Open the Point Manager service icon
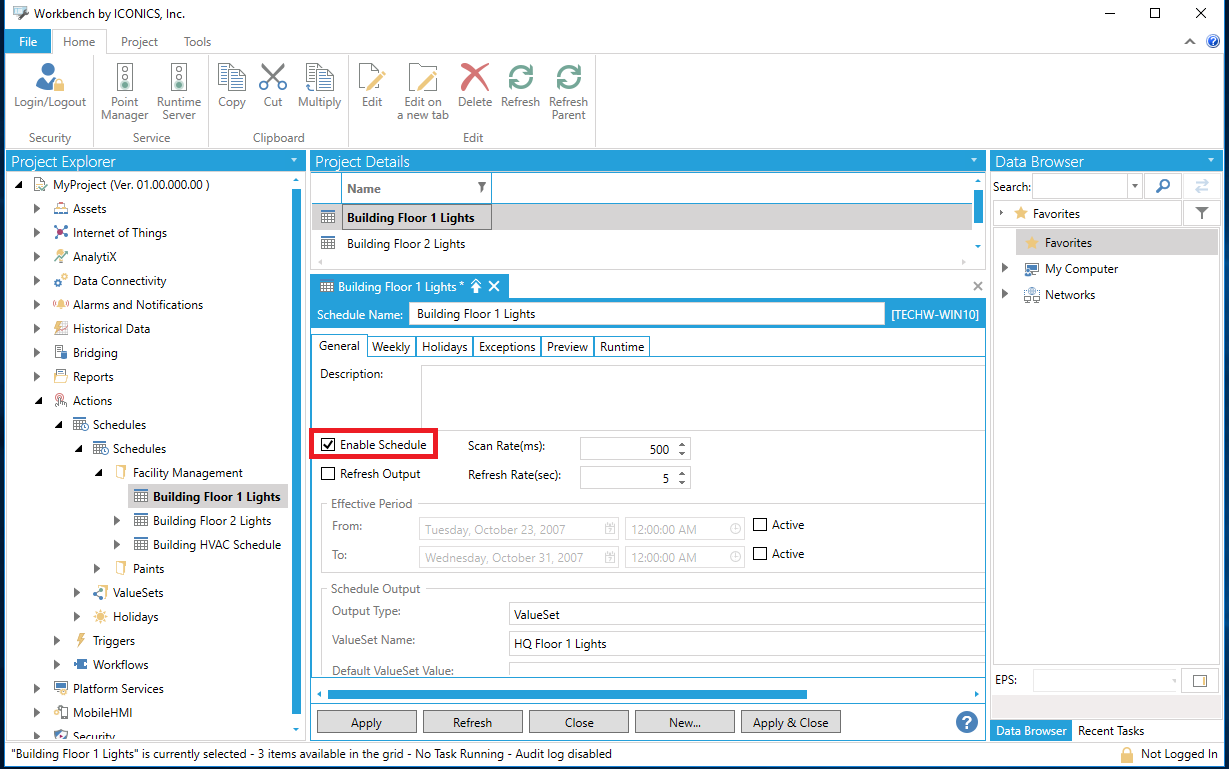 tap(124, 79)
